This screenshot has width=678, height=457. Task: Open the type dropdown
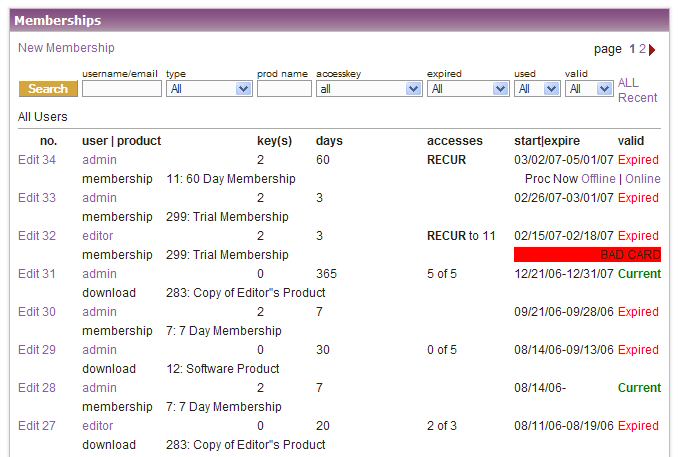tap(209, 89)
